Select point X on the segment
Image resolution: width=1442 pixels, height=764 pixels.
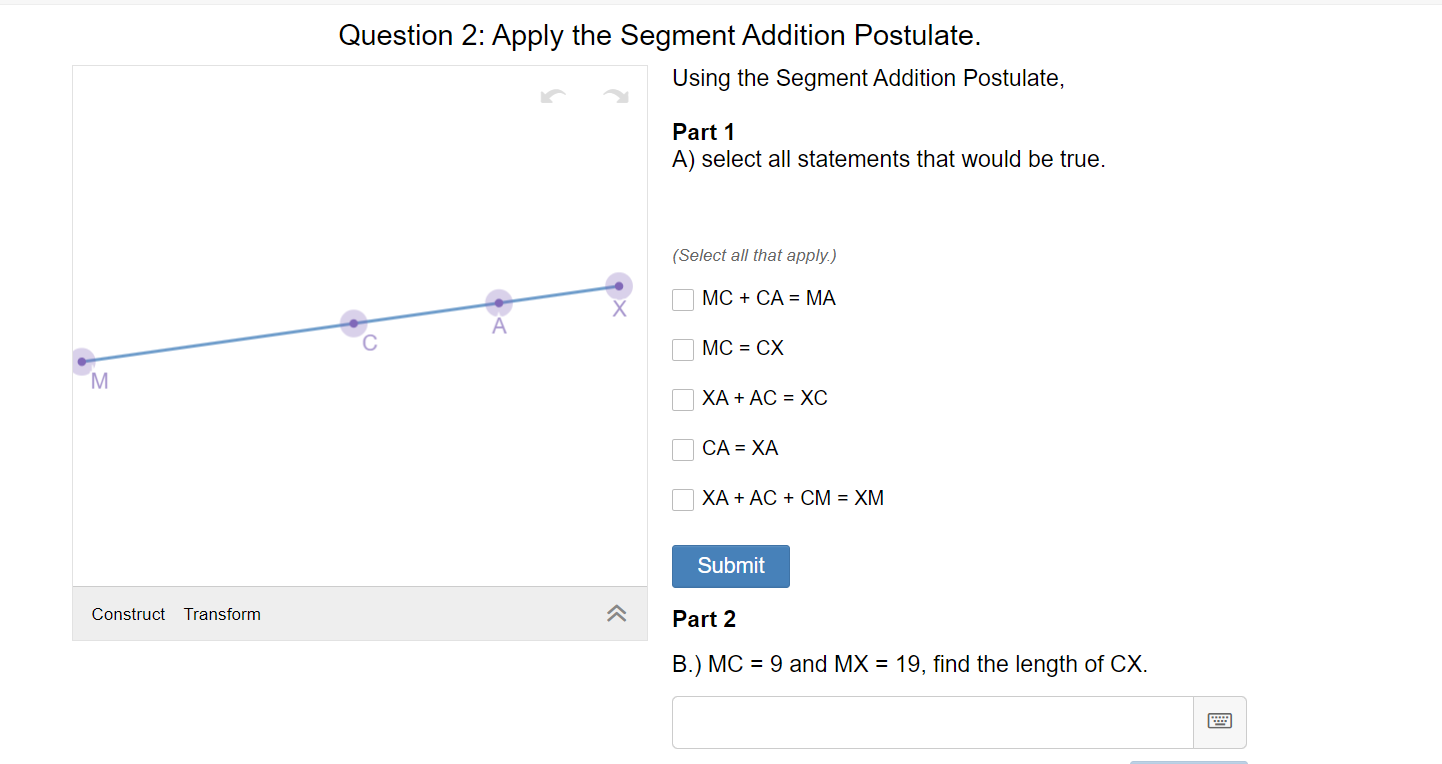[617, 285]
